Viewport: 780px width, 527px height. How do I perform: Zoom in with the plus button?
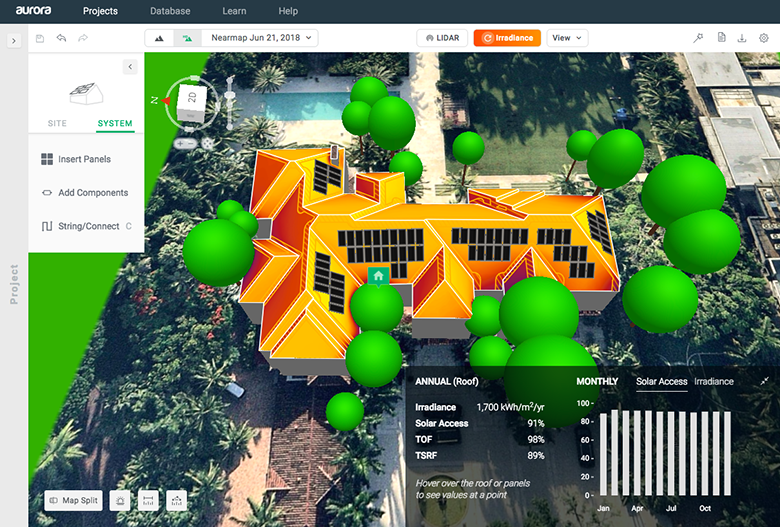[x=180, y=143]
